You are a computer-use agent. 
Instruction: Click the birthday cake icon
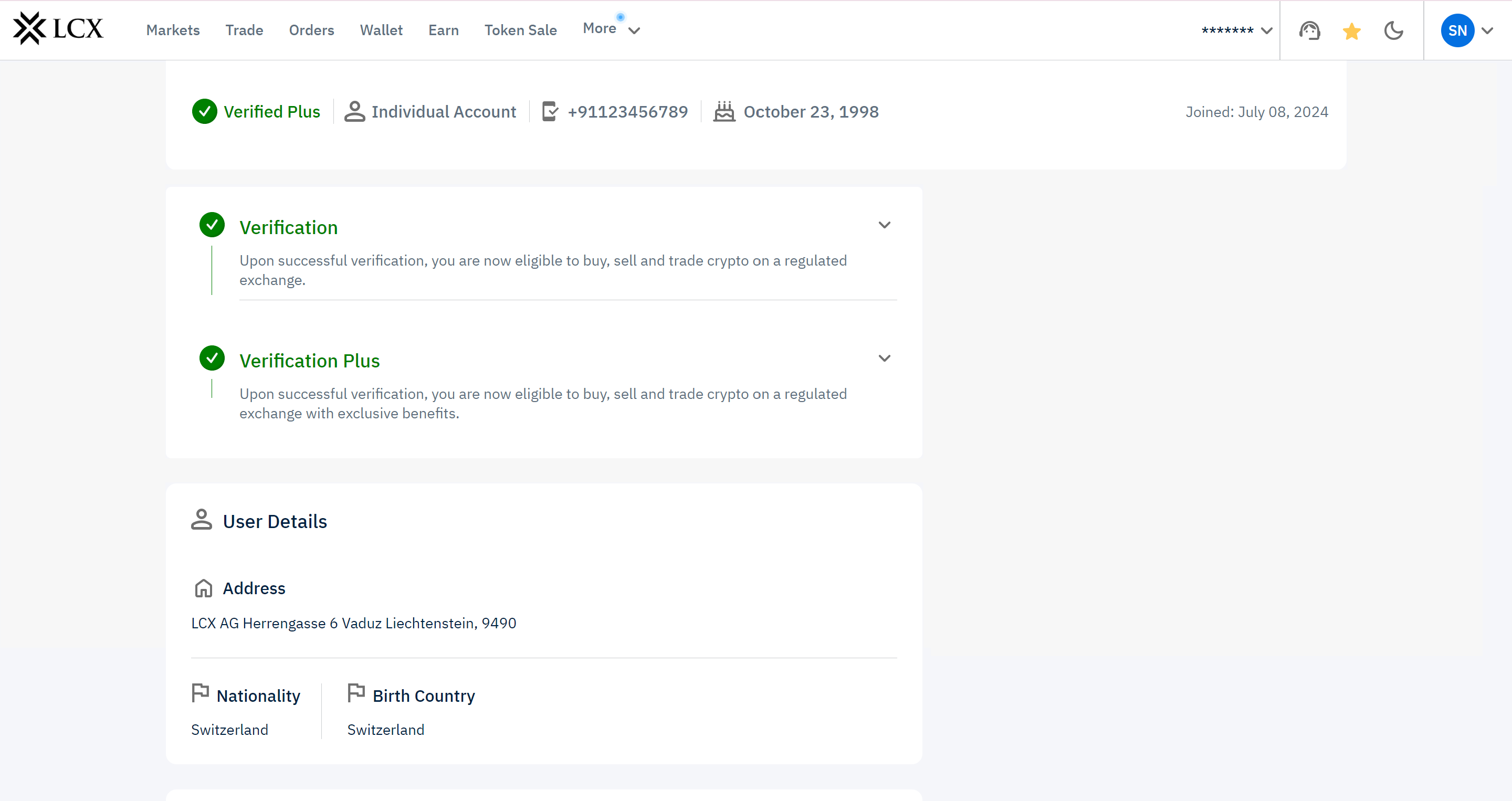click(x=724, y=111)
